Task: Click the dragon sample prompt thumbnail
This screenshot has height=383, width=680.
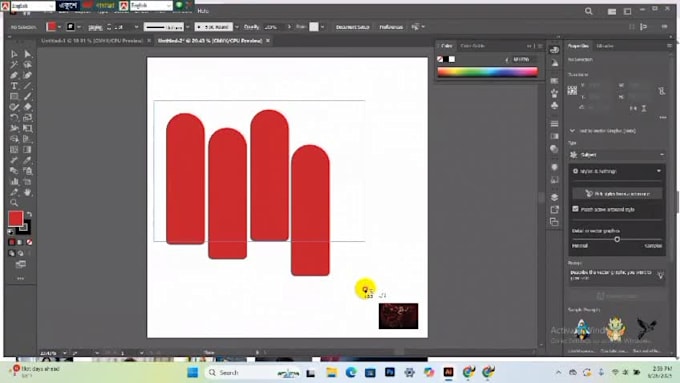Action: coord(615,329)
